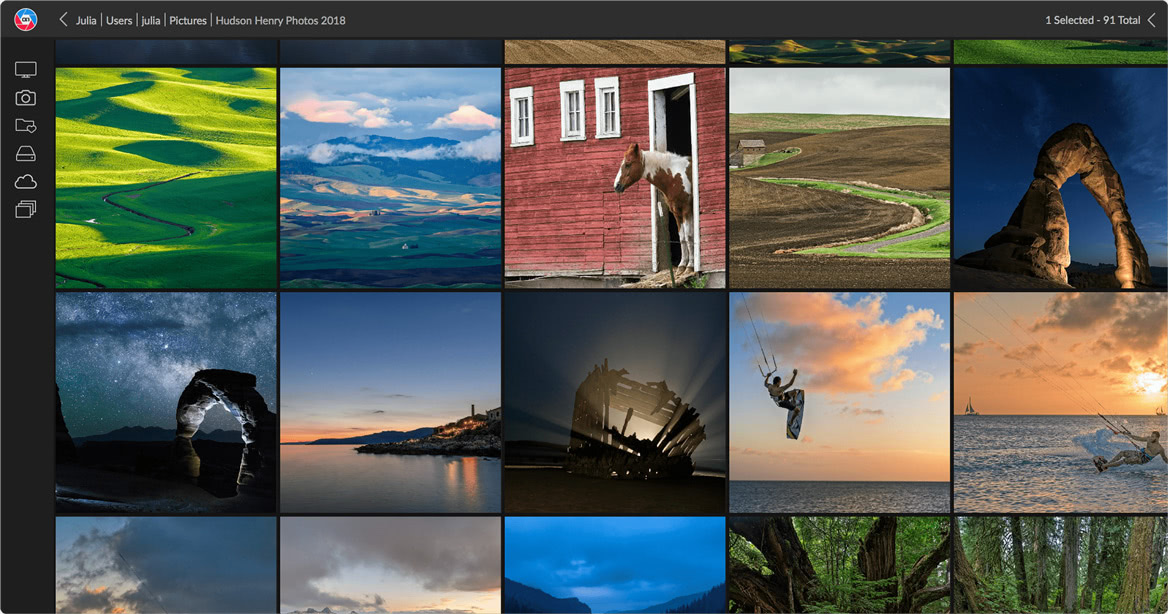Open the cataloged folders icon in sidebar

[26, 125]
